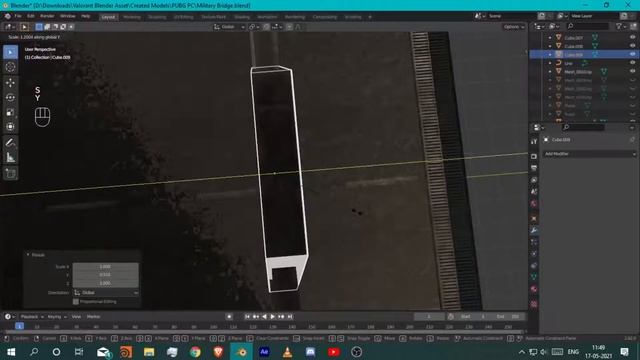Open the outliner filter dropdown
This screenshot has width=640, height=360.
tap(621, 27)
